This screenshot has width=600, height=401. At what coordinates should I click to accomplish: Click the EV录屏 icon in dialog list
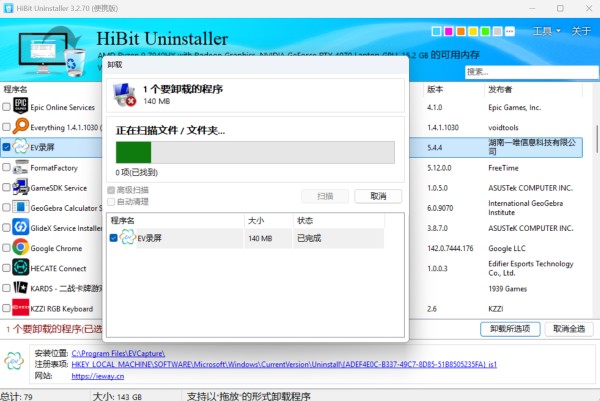(x=127, y=238)
